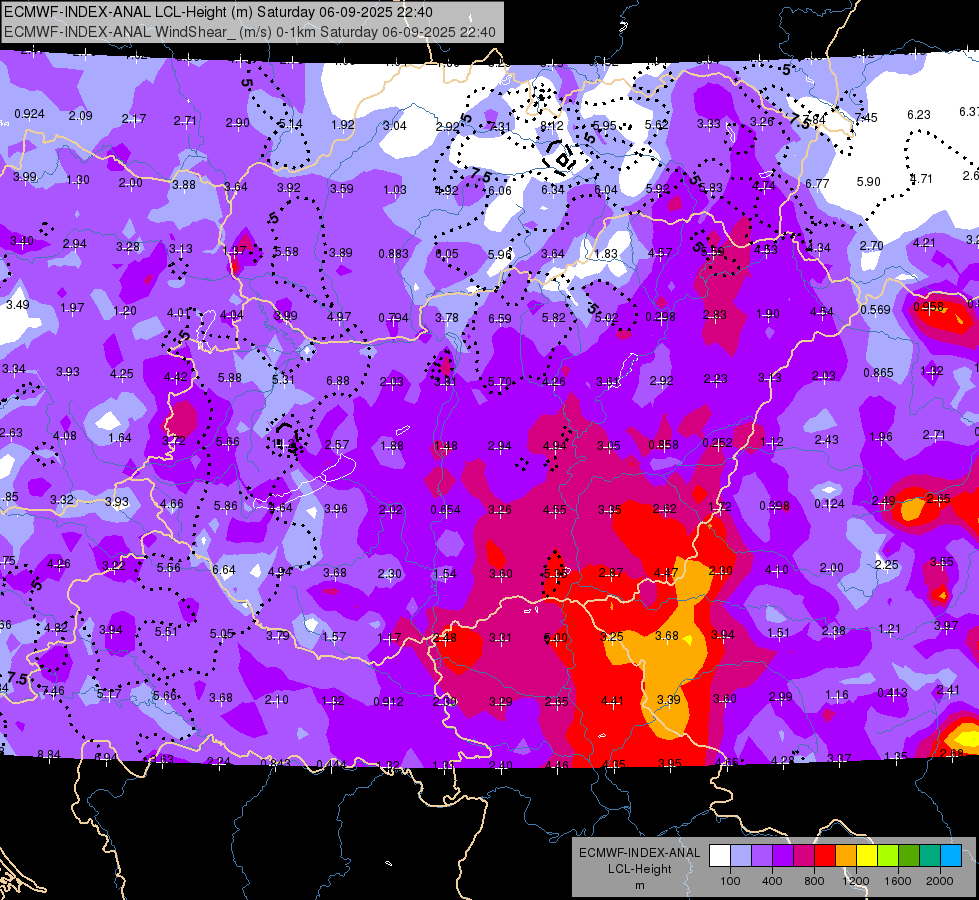This screenshot has height=900, width=979.
Task: Click the grid value 0.413
Action: click(892, 693)
